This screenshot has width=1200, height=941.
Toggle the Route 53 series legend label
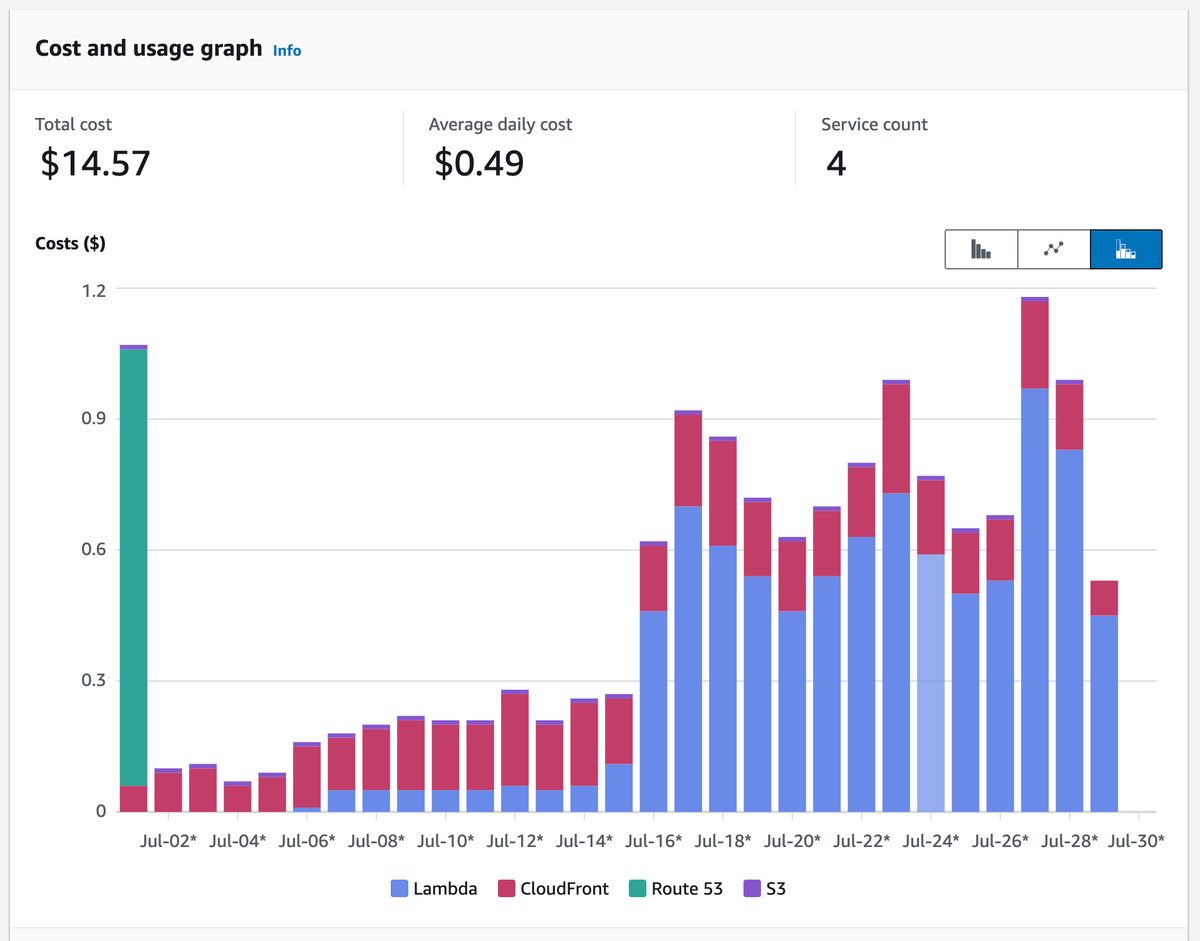click(687, 888)
